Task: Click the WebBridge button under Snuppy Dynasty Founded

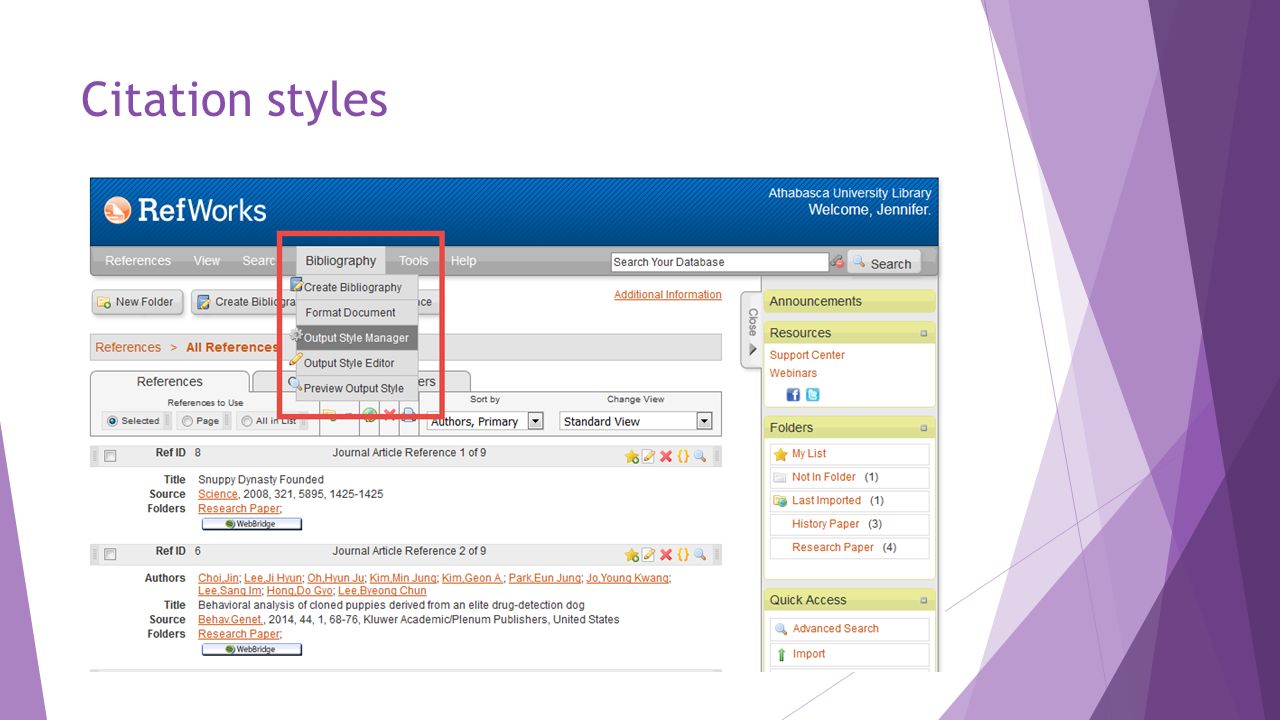Action: (251, 524)
